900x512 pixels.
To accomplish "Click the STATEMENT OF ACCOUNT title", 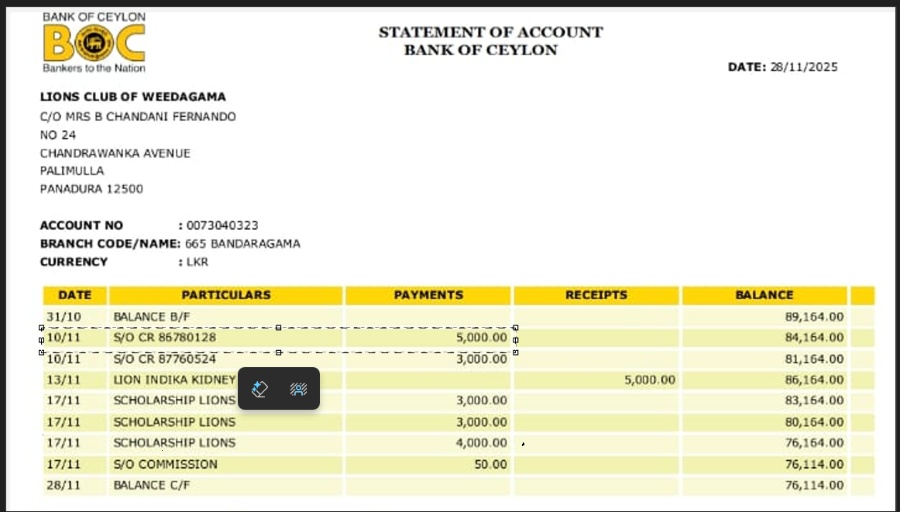I will click(490, 32).
